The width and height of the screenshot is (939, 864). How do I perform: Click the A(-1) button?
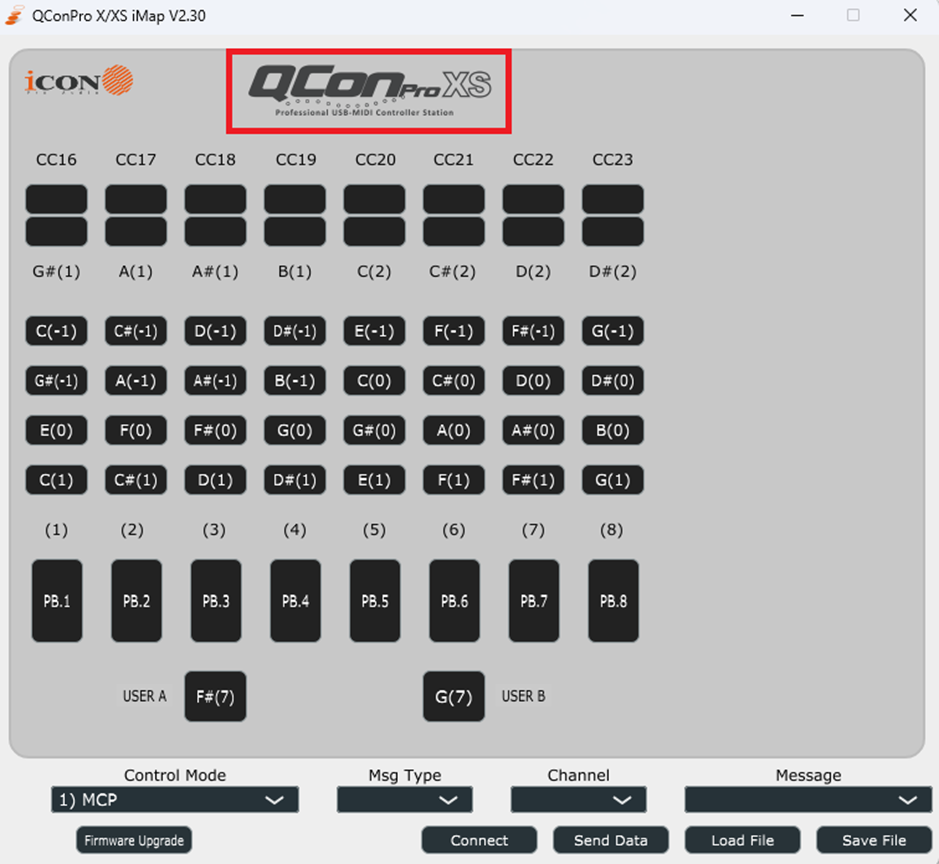(x=136, y=381)
